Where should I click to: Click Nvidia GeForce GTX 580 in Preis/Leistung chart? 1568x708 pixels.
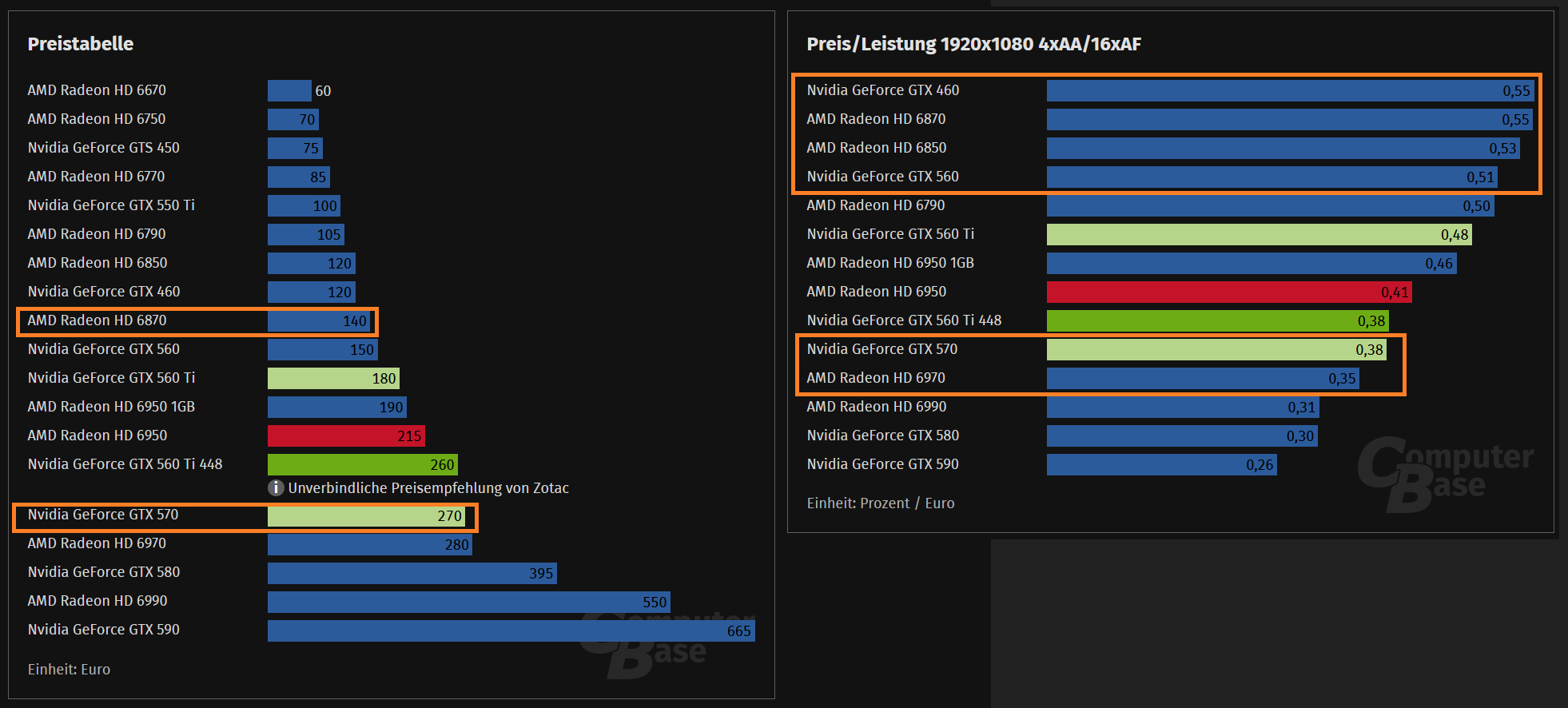[883, 436]
